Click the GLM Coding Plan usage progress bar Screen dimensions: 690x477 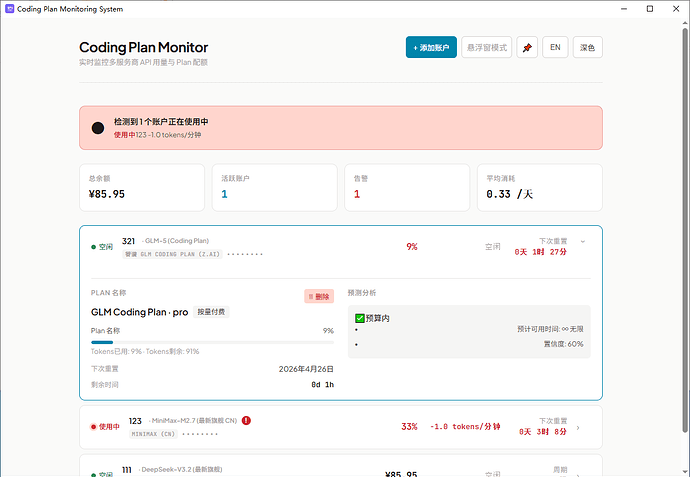click(x=212, y=342)
